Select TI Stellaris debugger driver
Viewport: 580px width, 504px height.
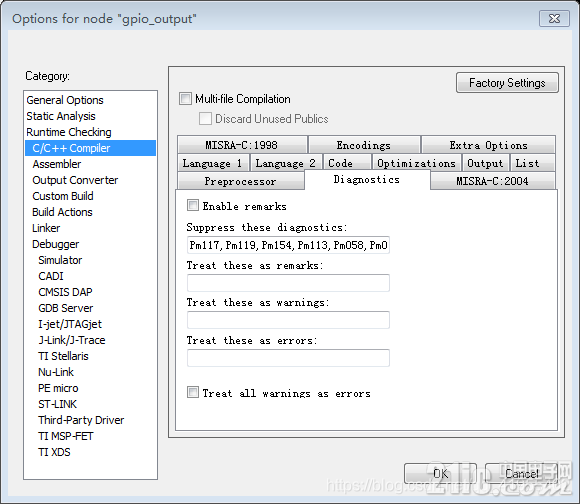(x=63, y=356)
